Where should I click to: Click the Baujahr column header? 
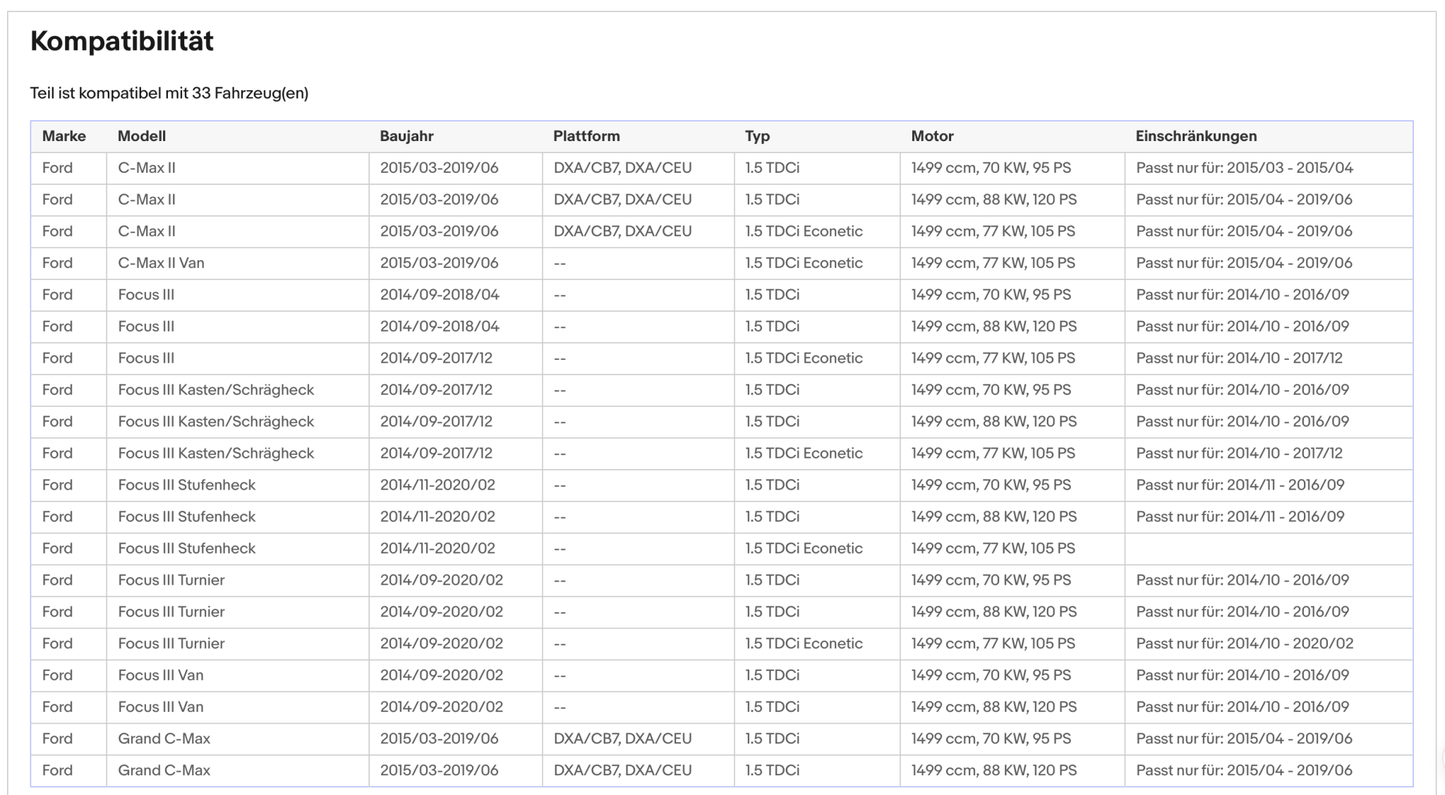407,136
